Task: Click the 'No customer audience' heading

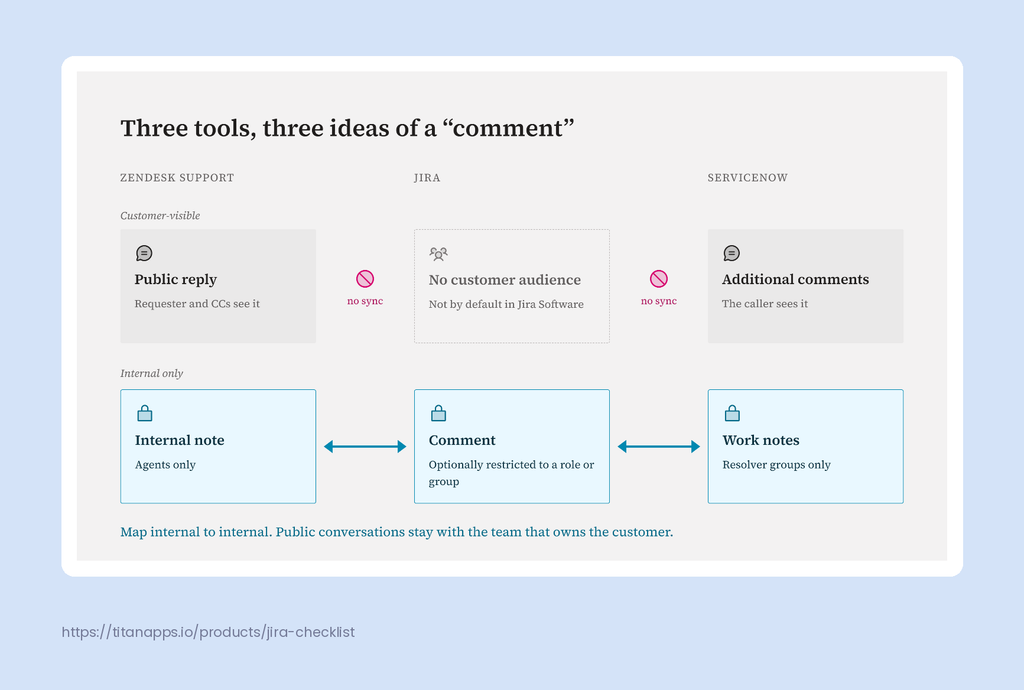Action: (505, 280)
